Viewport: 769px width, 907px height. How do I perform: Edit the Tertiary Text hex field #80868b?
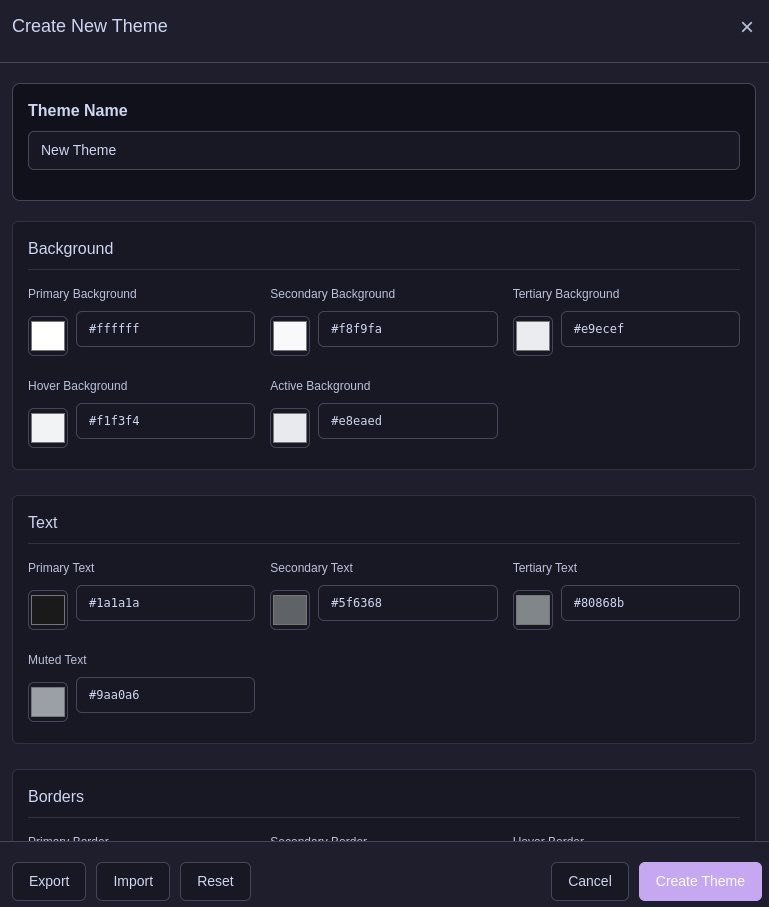tap(650, 603)
